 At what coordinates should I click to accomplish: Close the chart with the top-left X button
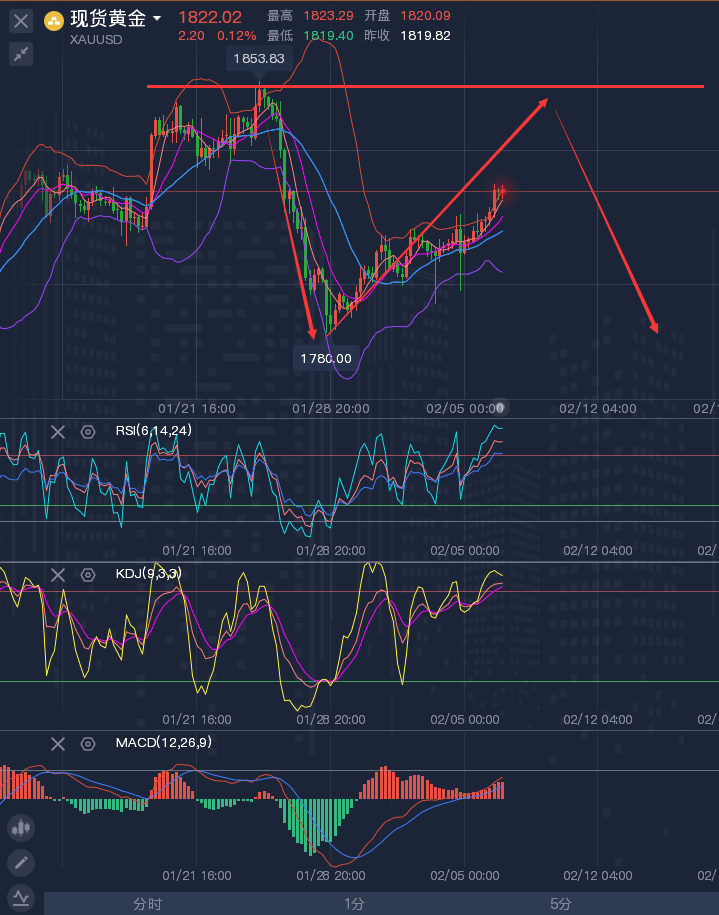click(21, 20)
